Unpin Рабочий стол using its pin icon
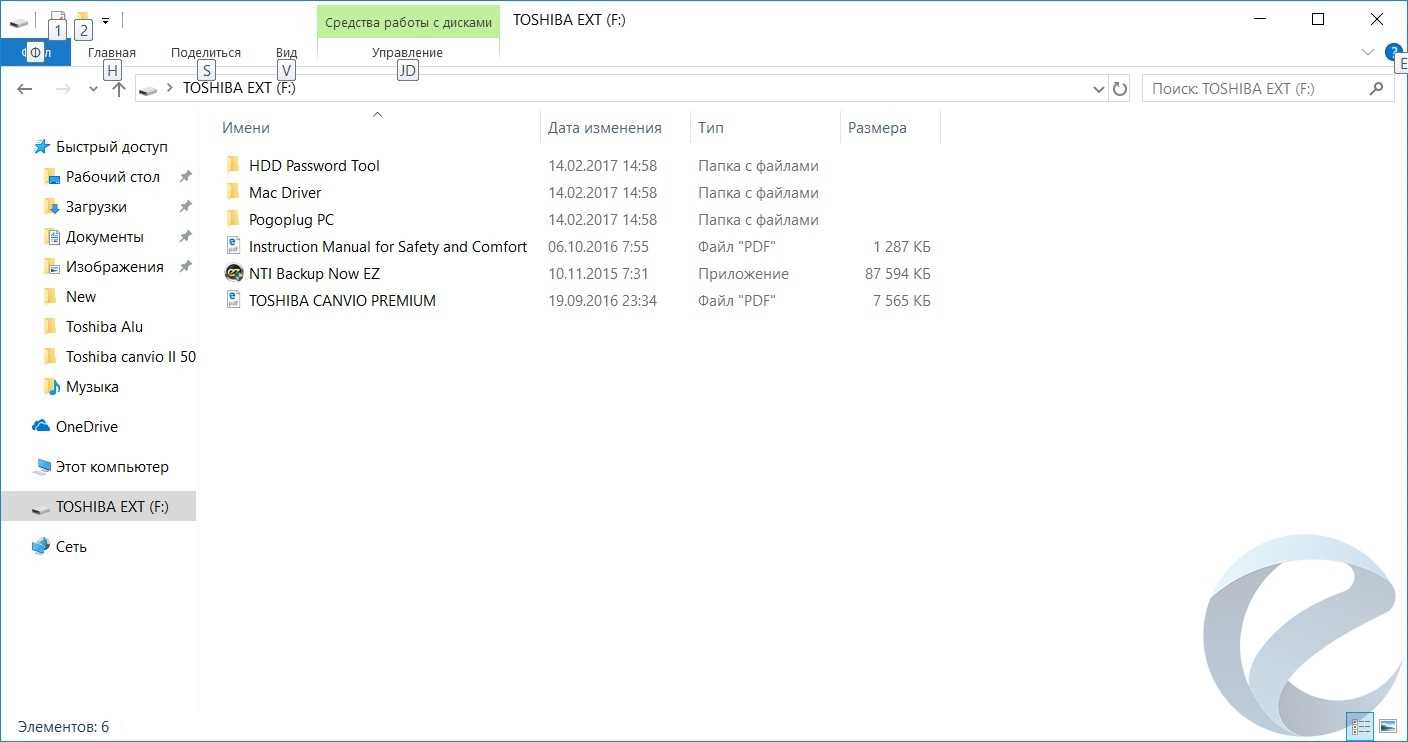 coord(185,177)
